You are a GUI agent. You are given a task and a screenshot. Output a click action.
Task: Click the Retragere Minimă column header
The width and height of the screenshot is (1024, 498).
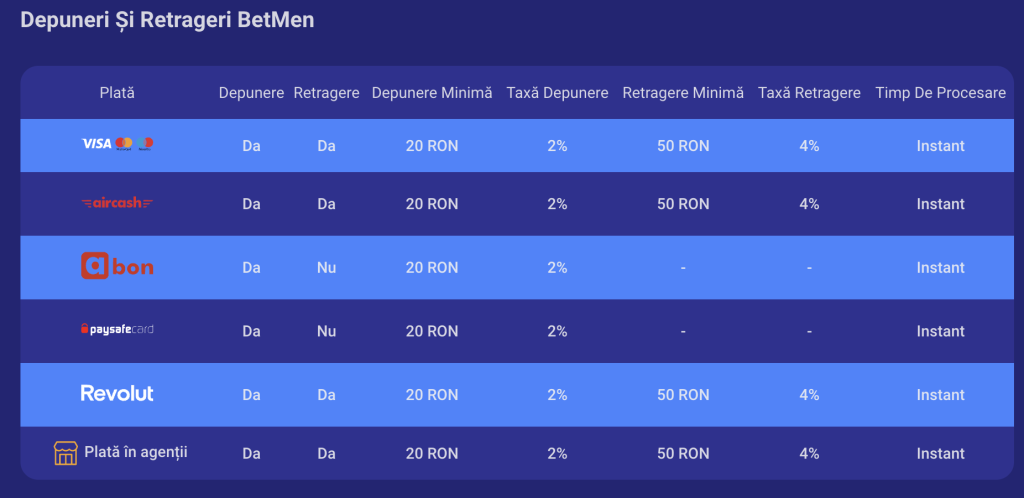[x=683, y=93]
